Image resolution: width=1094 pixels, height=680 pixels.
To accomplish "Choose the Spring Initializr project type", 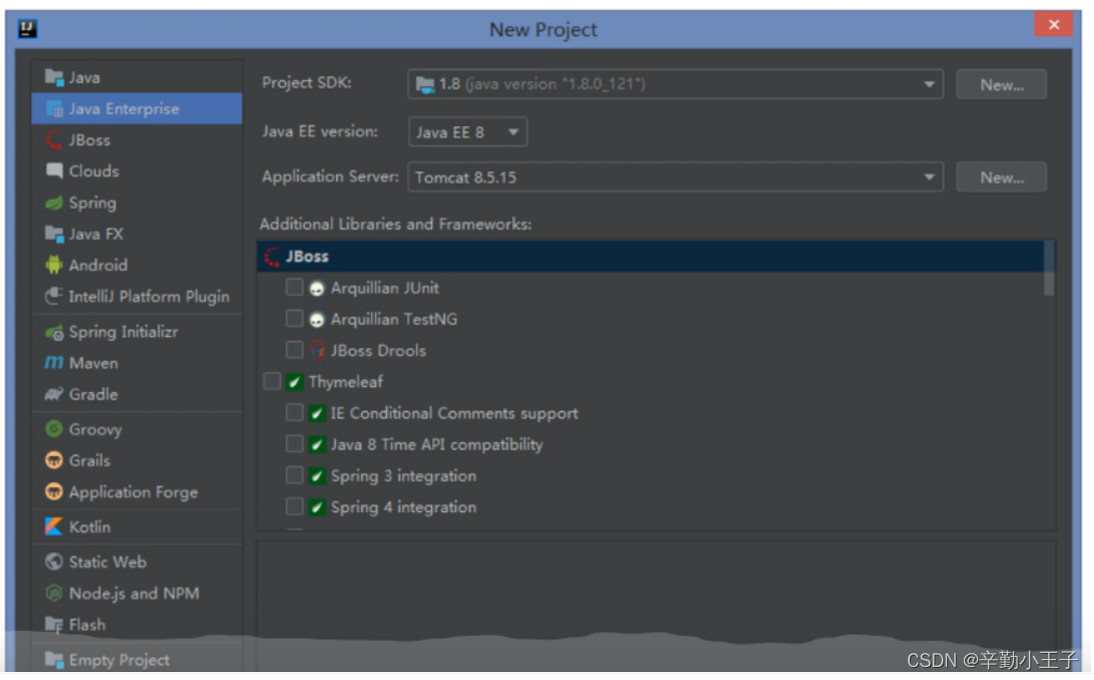I will point(137,332).
